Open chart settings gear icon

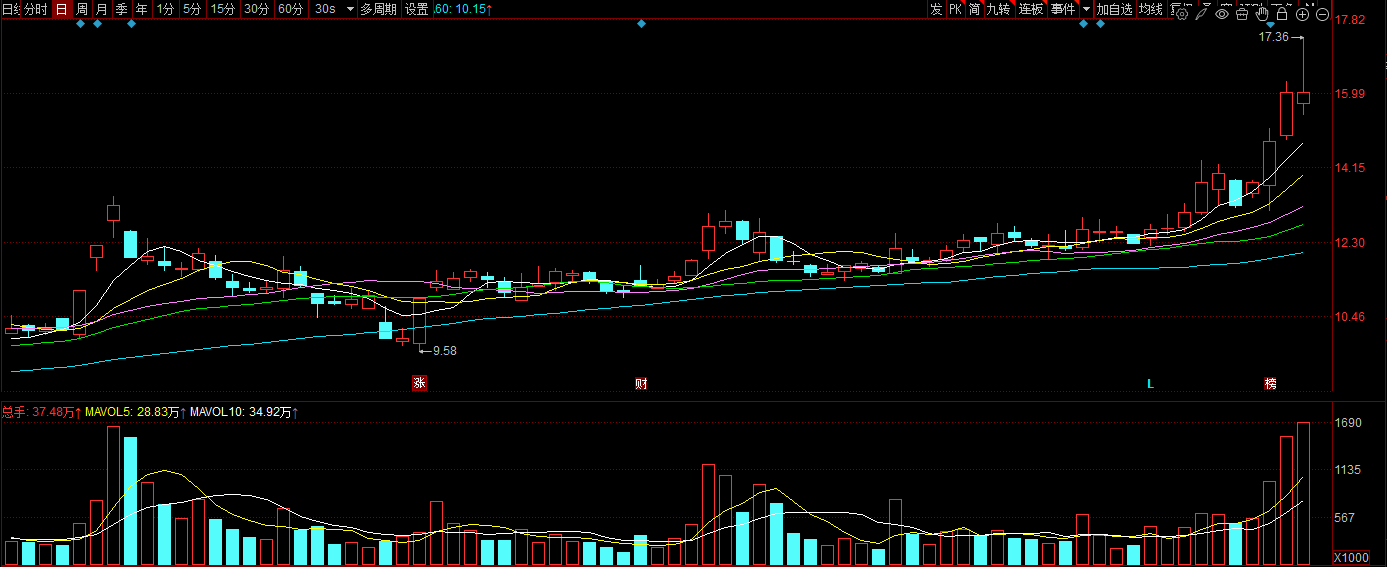tap(1182, 14)
